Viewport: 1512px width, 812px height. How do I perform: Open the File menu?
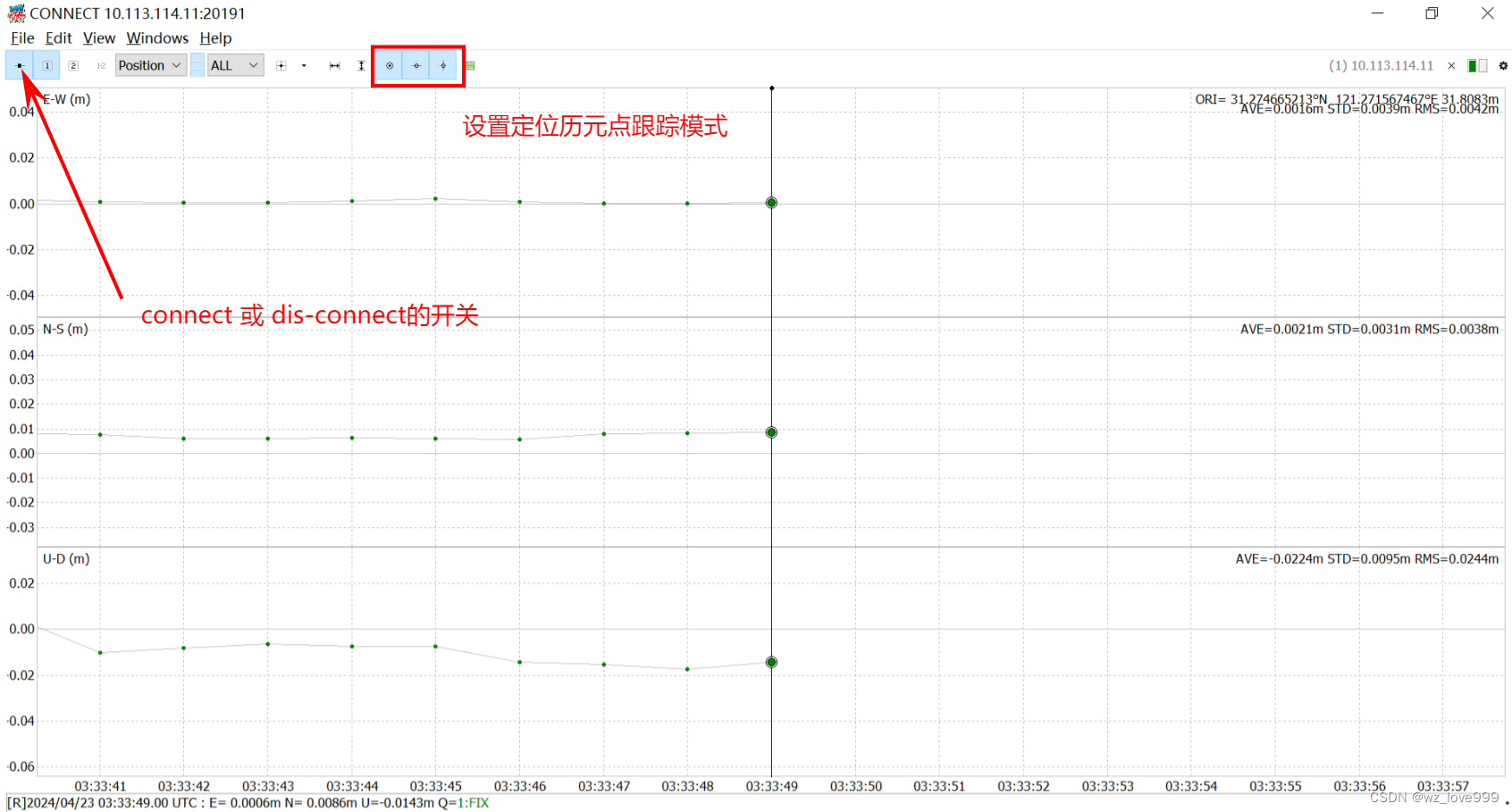tap(21, 38)
